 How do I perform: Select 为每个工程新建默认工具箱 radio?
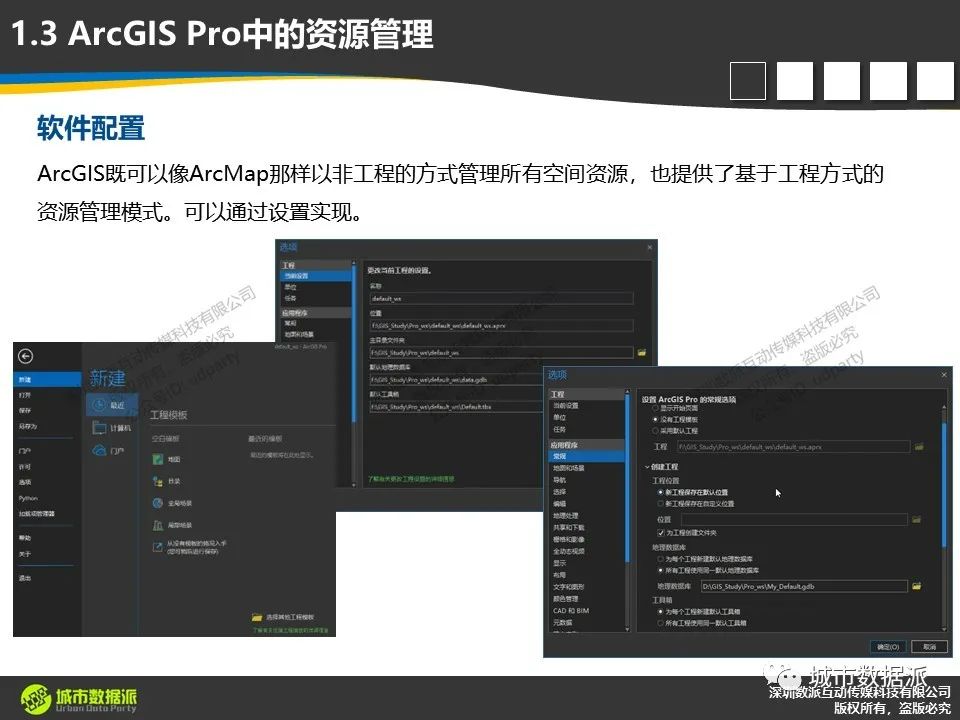[660, 612]
